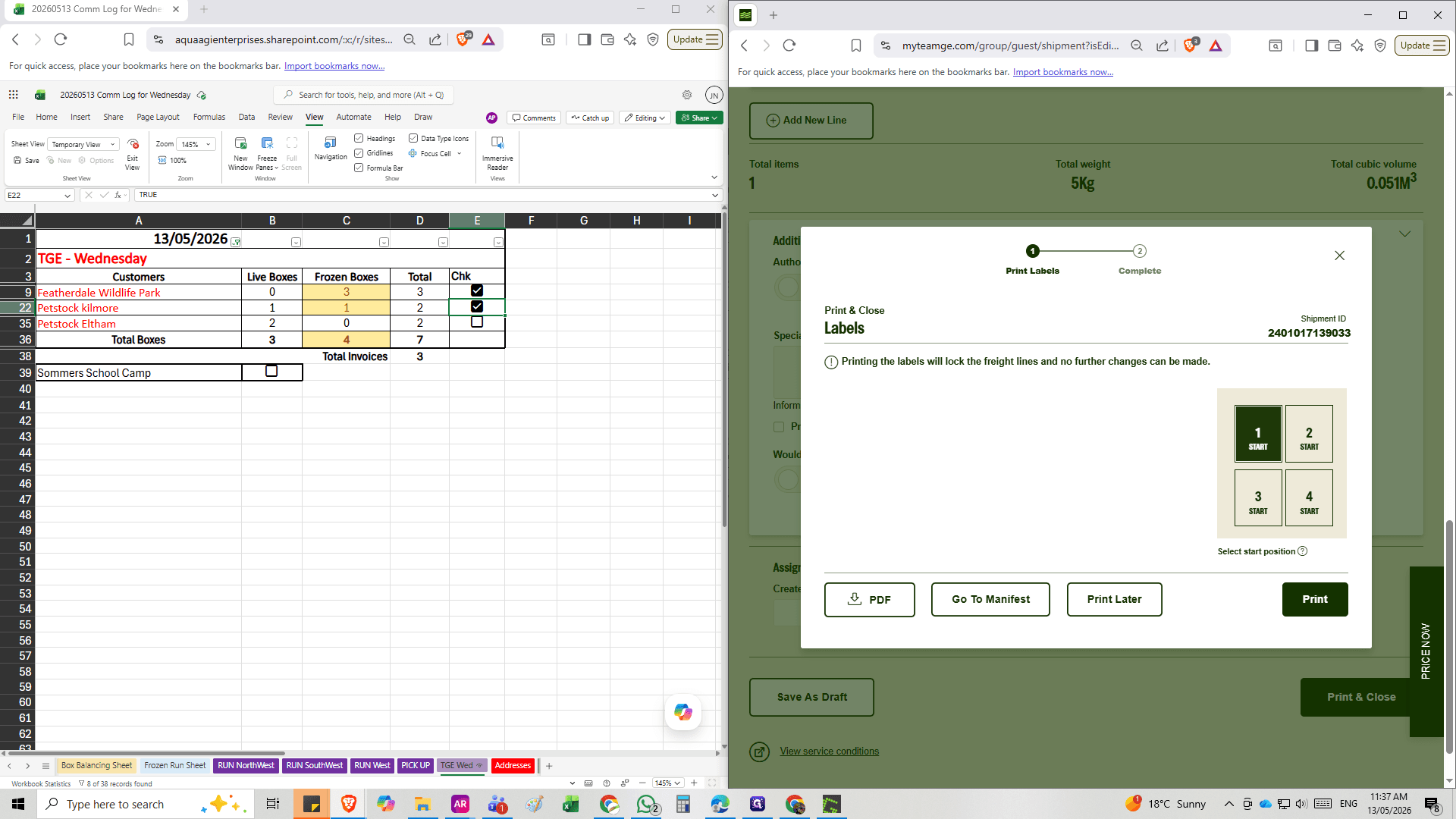Open the Immersive Reader view
The width and height of the screenshot is (1456, 819).
(497, 153)
